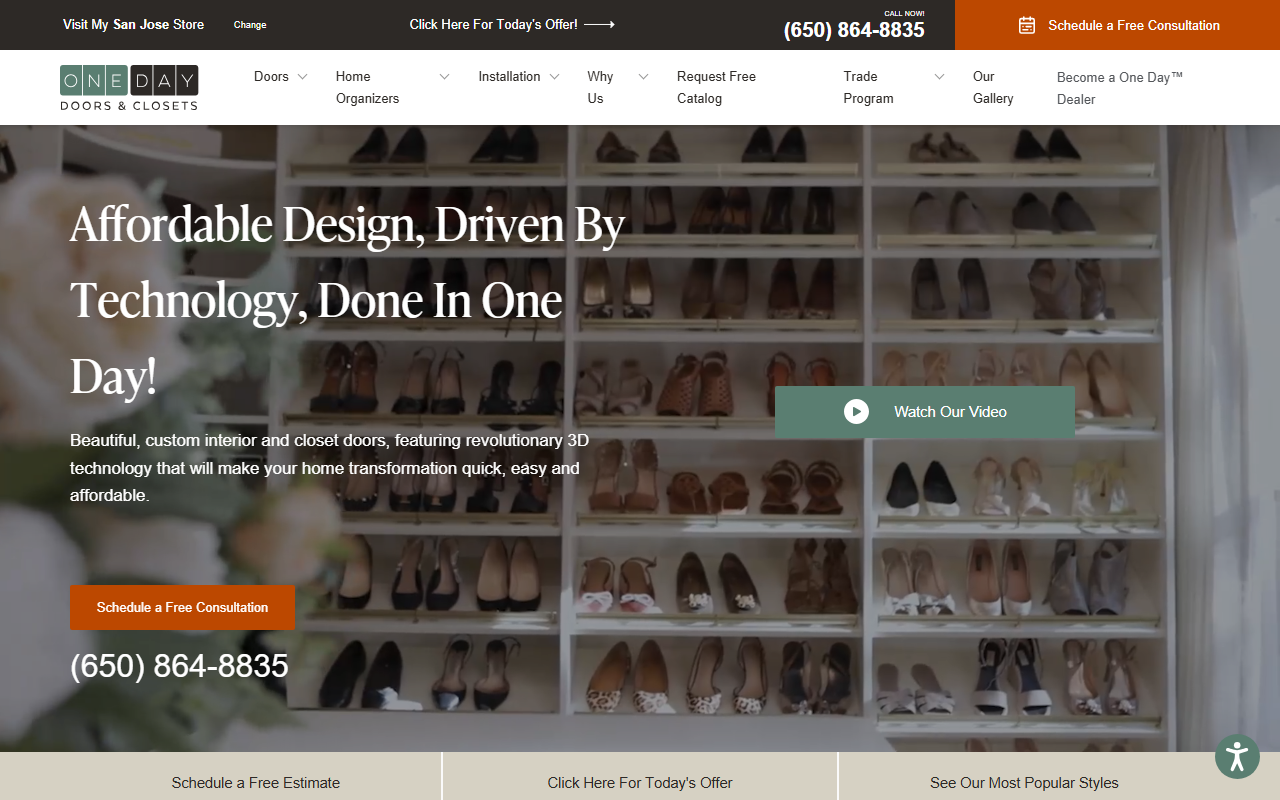This screenshot has height=800, width=1280.
Task: Expand the Home Organizers chevron
Action: pyautogui.click(x=445, y=77)
